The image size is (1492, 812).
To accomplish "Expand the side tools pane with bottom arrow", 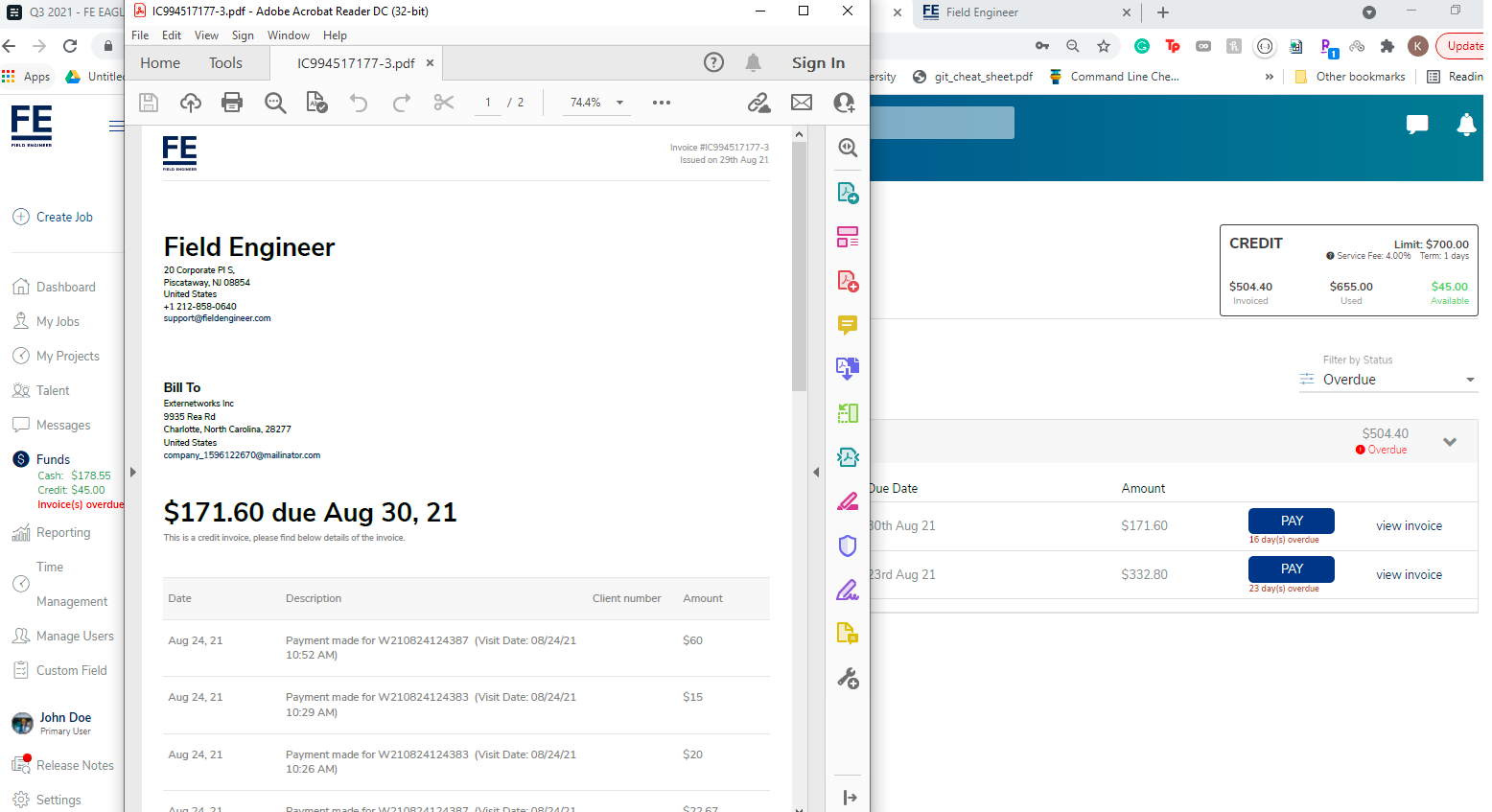I will (x=850, y=798).
